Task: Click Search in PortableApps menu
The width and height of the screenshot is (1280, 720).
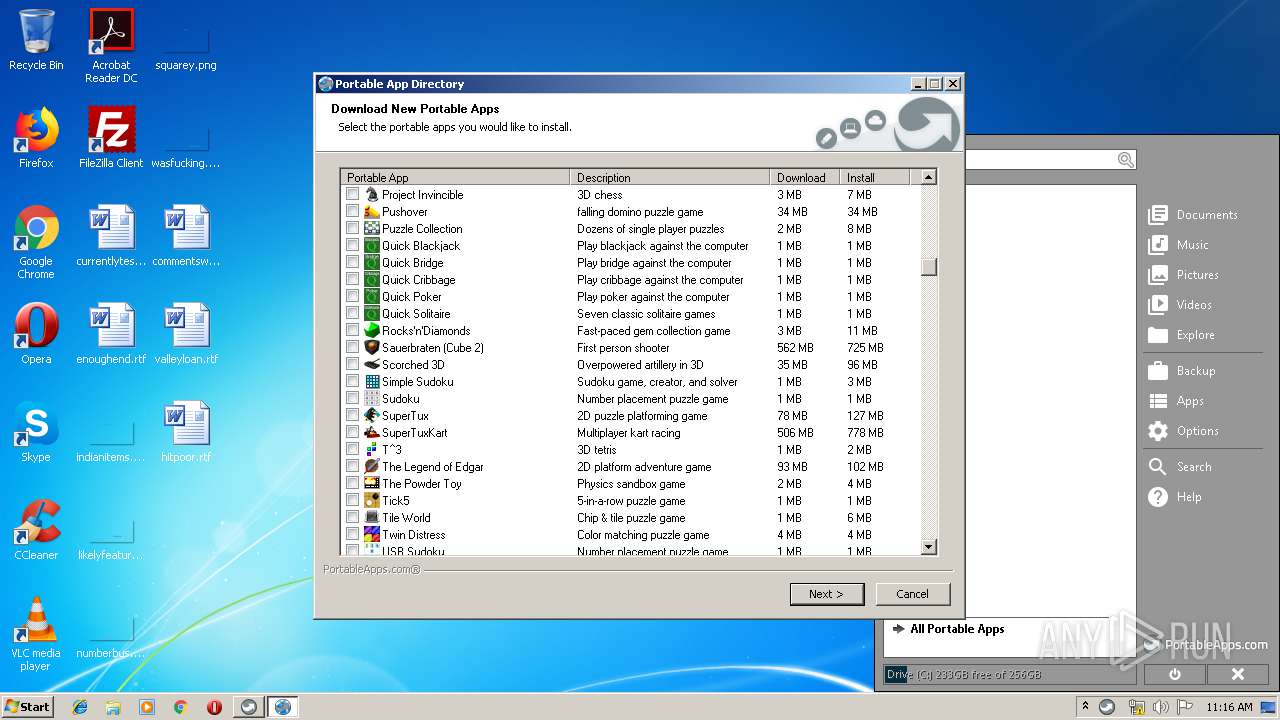Action: 1180,467
